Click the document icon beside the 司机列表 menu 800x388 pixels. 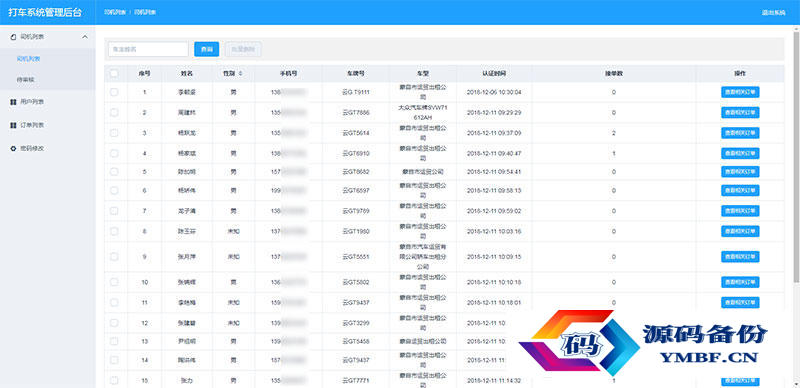[x=13, y=37]
